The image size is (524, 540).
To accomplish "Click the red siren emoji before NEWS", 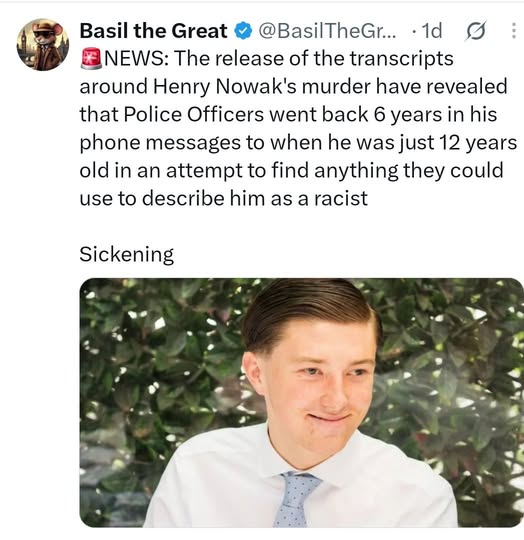I will pos(91,59).
